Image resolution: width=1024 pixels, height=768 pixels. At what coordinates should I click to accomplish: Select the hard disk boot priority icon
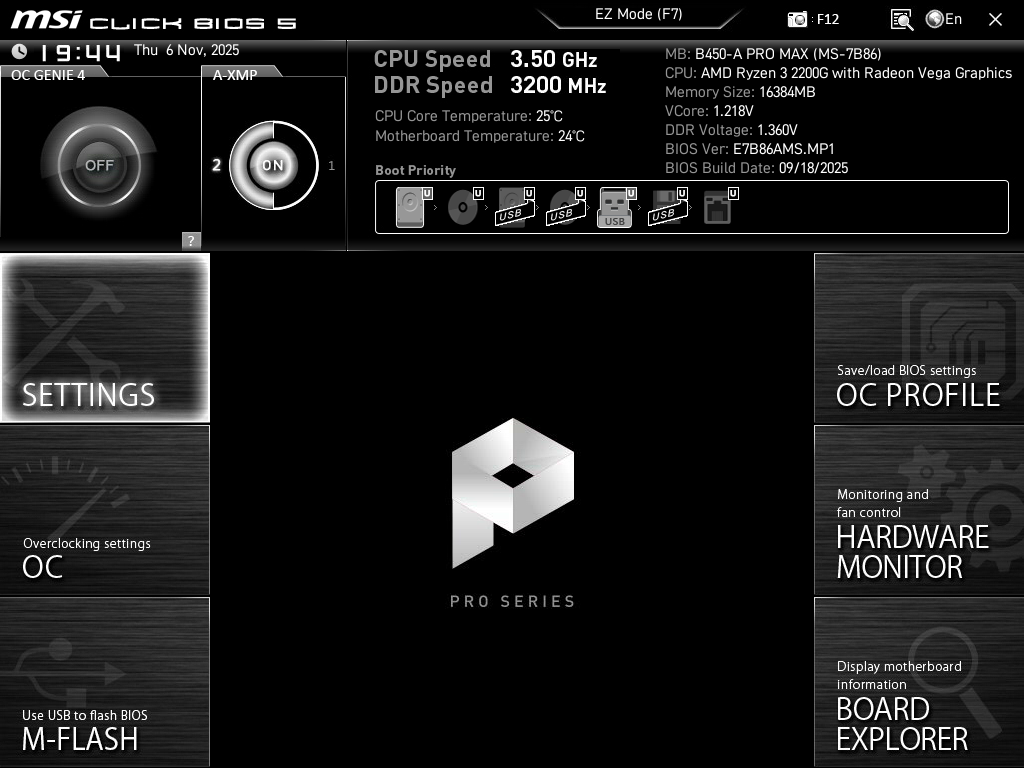click(408, 206)
